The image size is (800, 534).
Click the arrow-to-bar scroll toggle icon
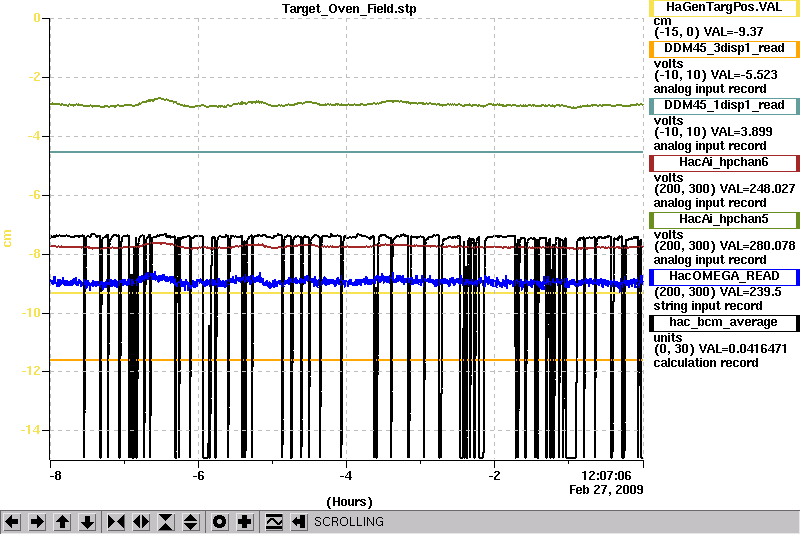click(x=299, y=522)
